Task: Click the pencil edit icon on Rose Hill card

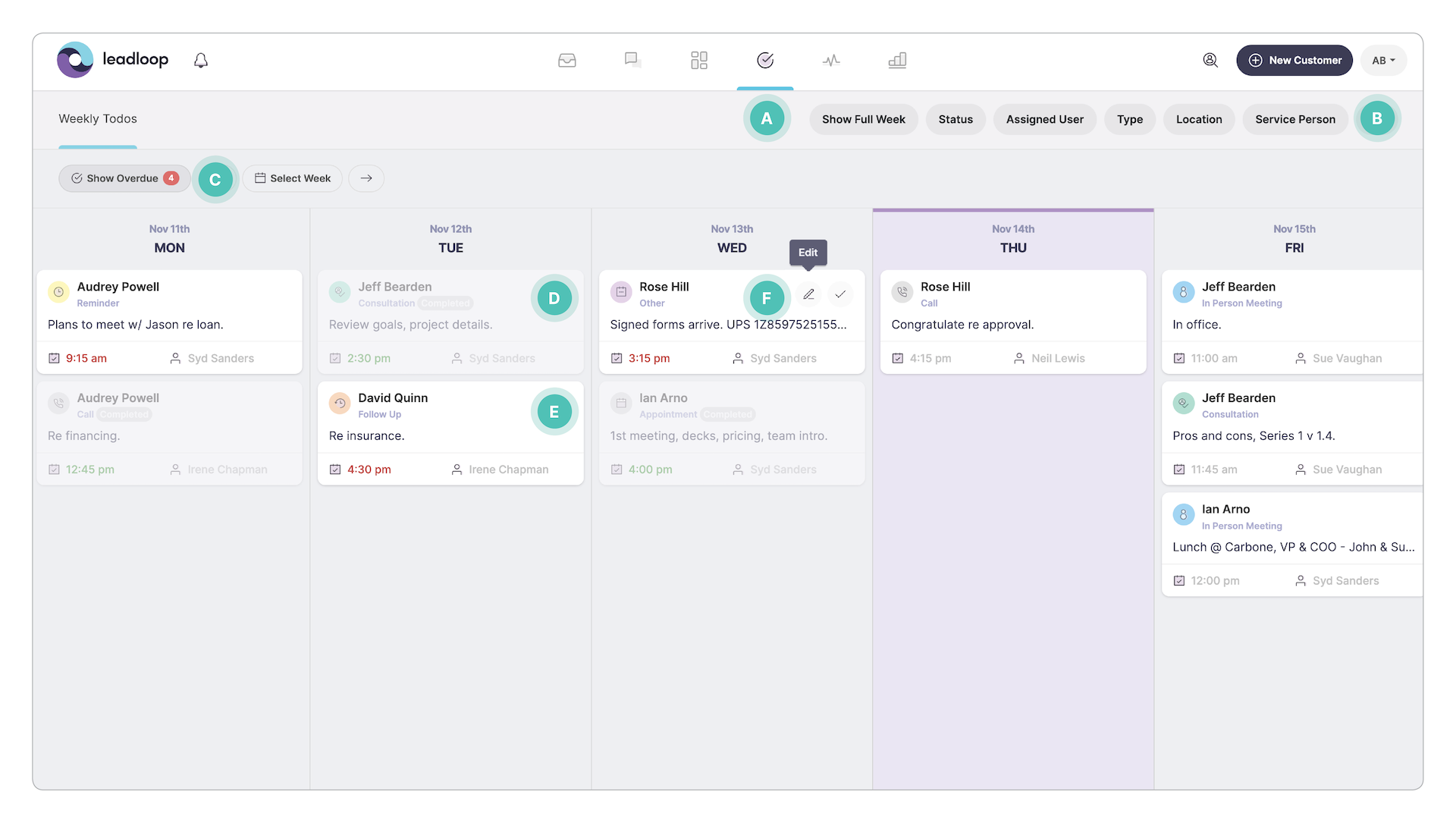Action: [x=808, y=294]
